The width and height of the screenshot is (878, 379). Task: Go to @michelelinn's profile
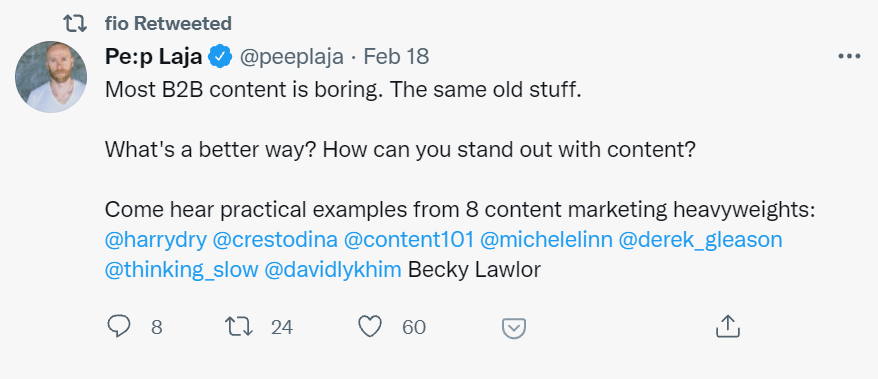546,240
